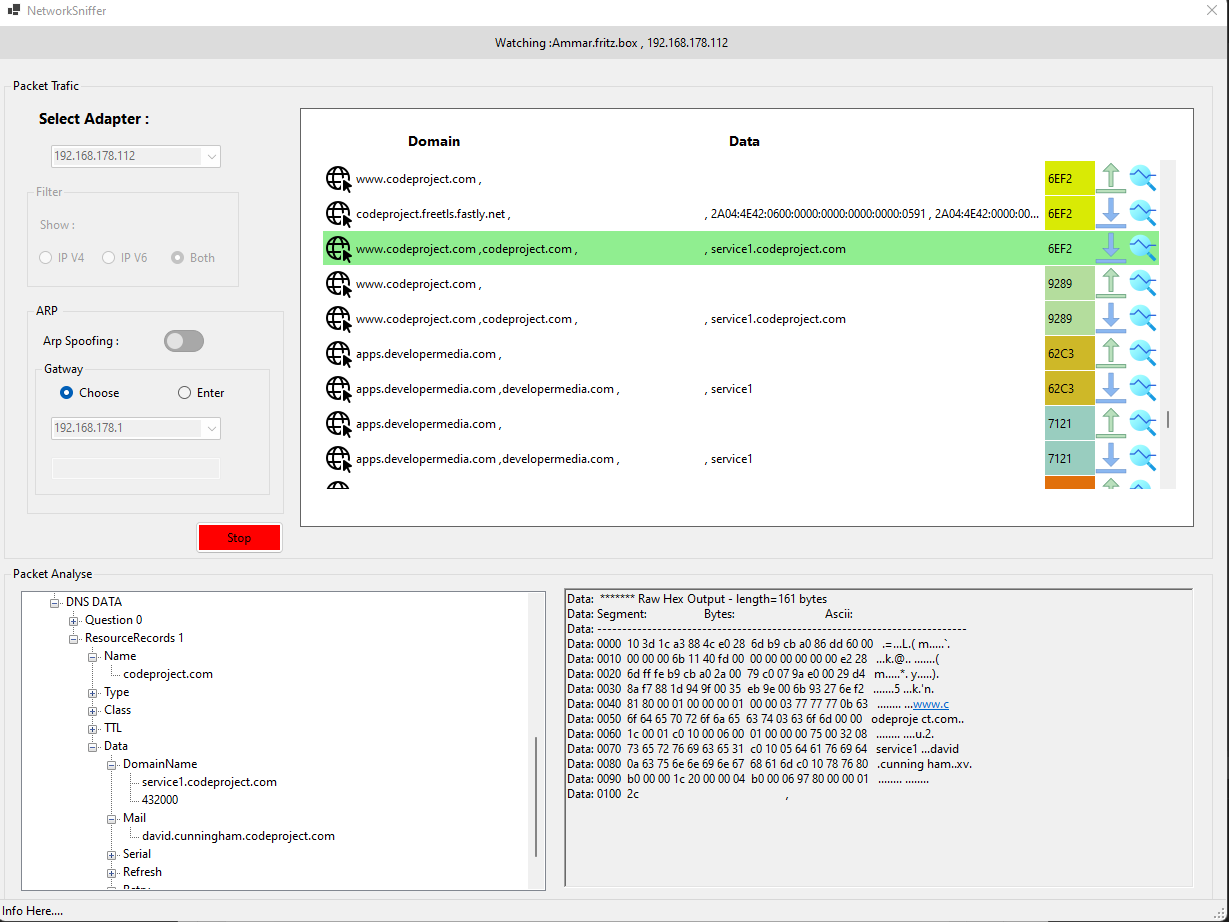Screen dimensions: 1229x922
Task: Click the down arrow next to 7121
Action: click(1111, 457)
